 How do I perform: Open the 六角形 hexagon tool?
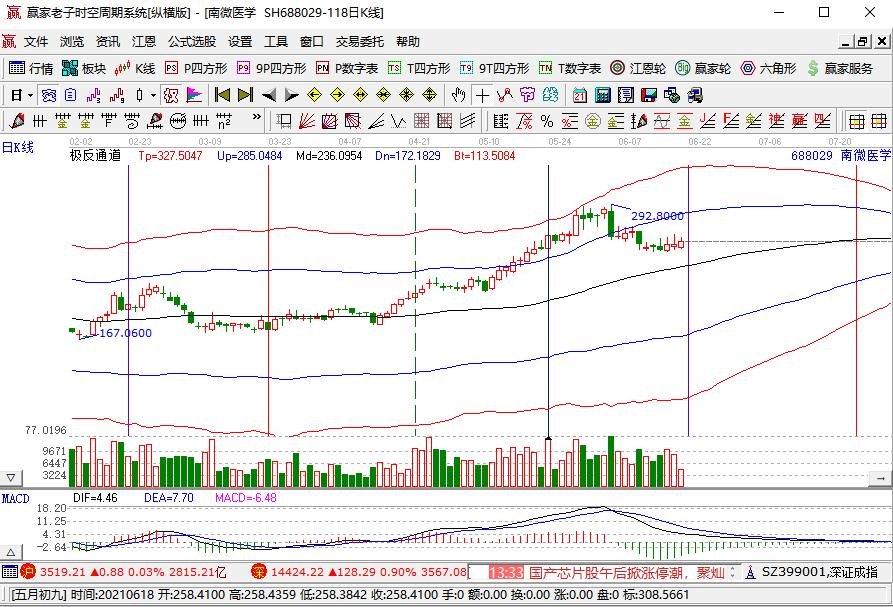point(768,68)
